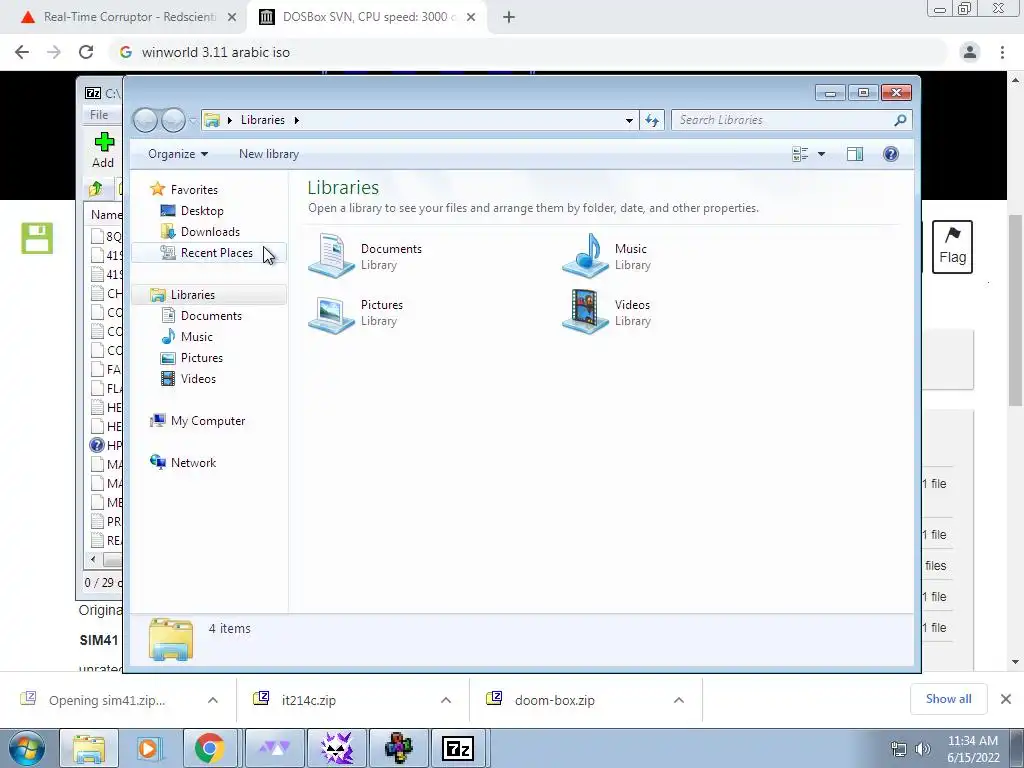Click the Chrome address bar
This screenshot has width=1024, height=768.
[x=528, y=52]
